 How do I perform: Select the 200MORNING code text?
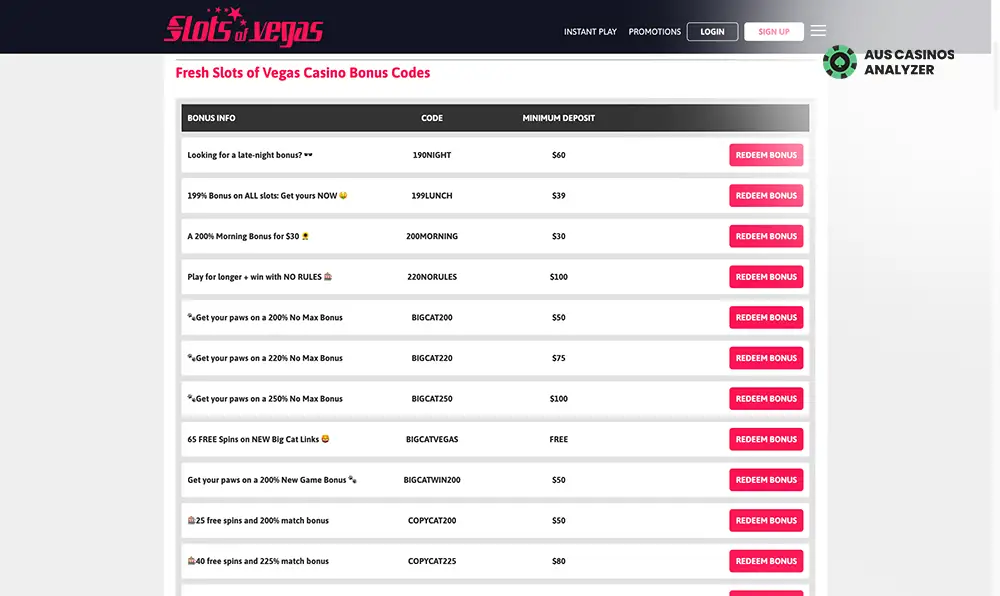pos(432,236)
